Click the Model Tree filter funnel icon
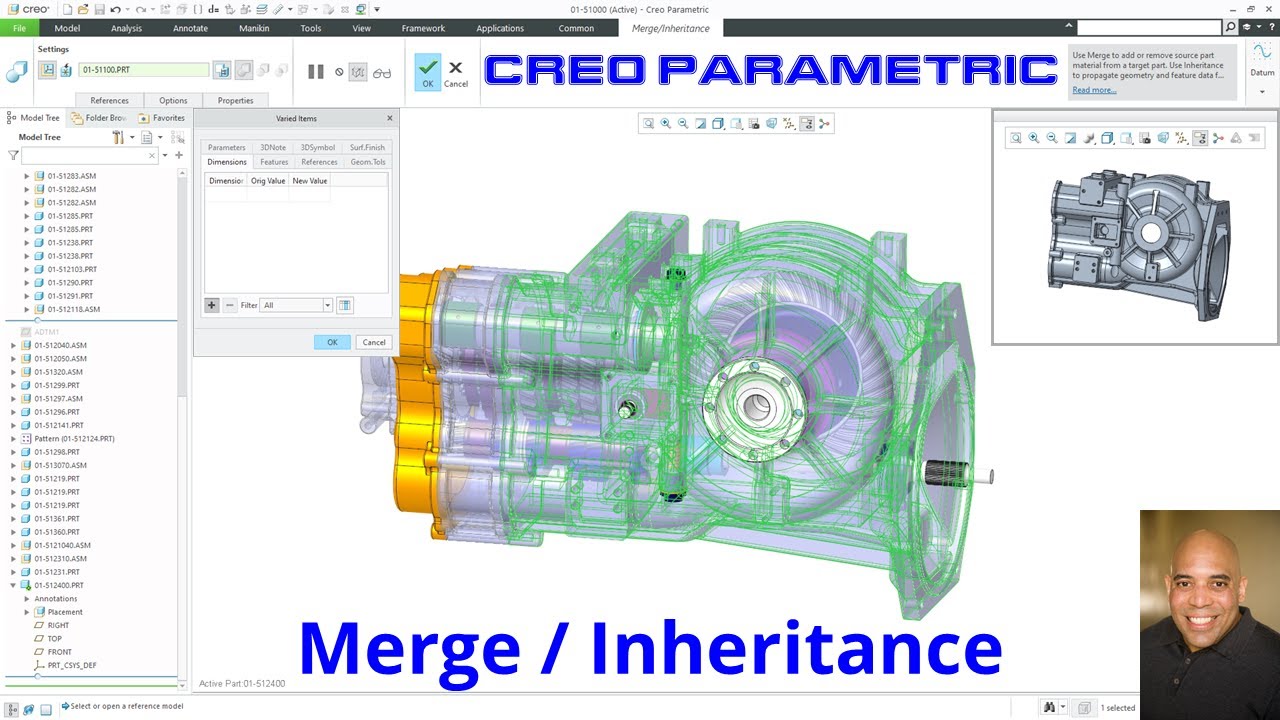This screenshot has height=720, width=1280. [x=13, y=155]
